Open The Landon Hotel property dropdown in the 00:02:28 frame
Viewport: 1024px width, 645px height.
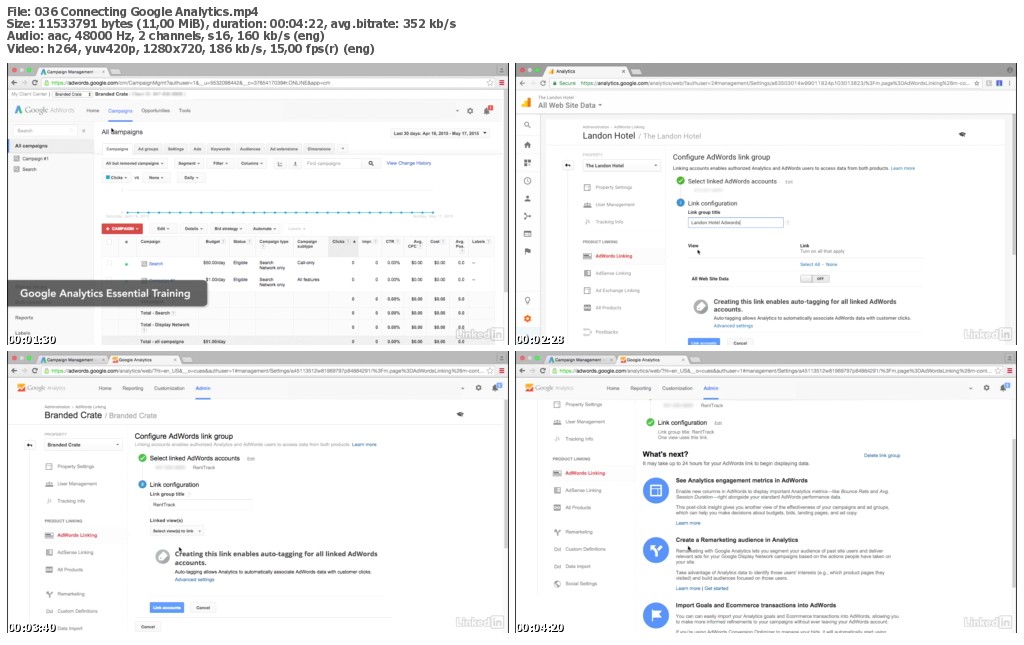tap(621, 166)
